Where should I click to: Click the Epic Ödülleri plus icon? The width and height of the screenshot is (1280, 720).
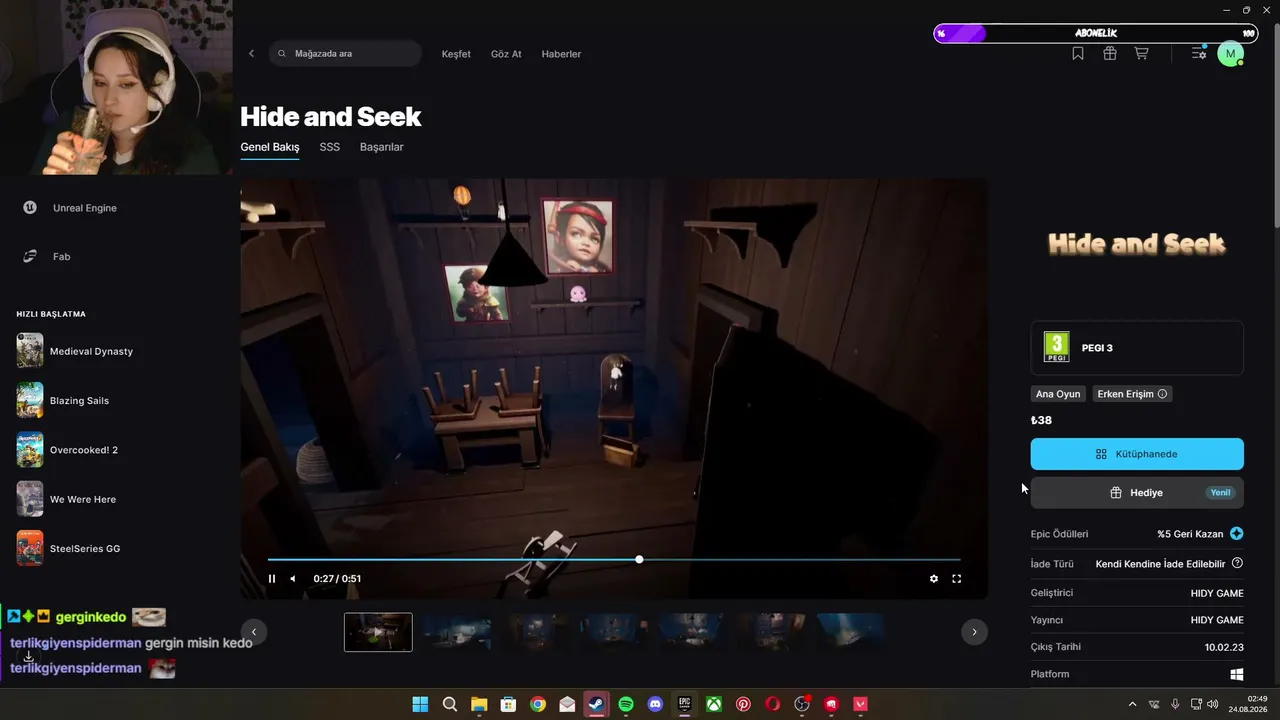[1237, 534]
